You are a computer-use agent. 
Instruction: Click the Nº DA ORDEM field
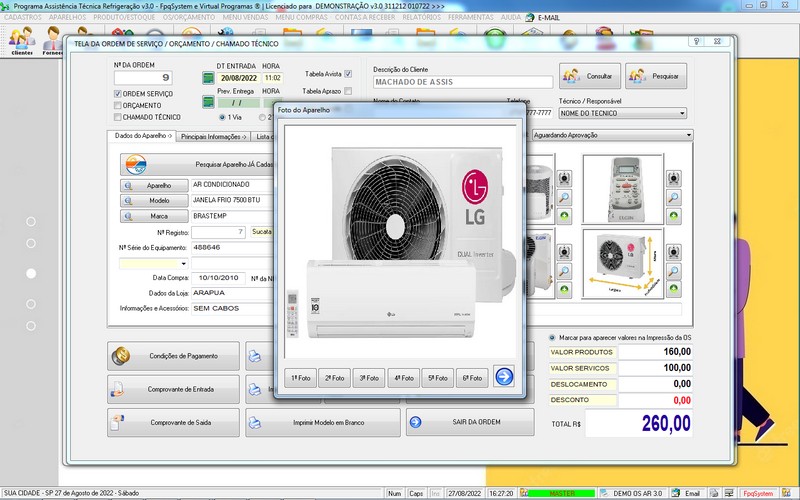pos(143,78)
